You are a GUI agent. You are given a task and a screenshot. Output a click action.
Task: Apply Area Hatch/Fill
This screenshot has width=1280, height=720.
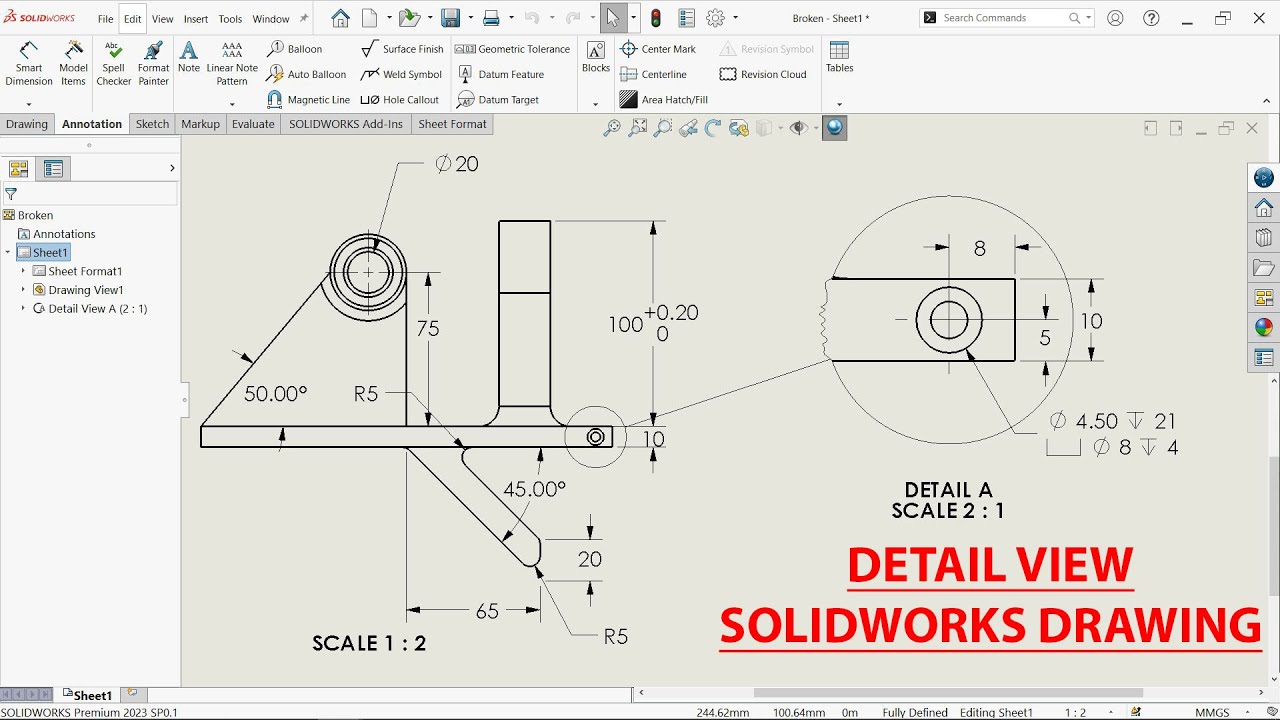663,100
